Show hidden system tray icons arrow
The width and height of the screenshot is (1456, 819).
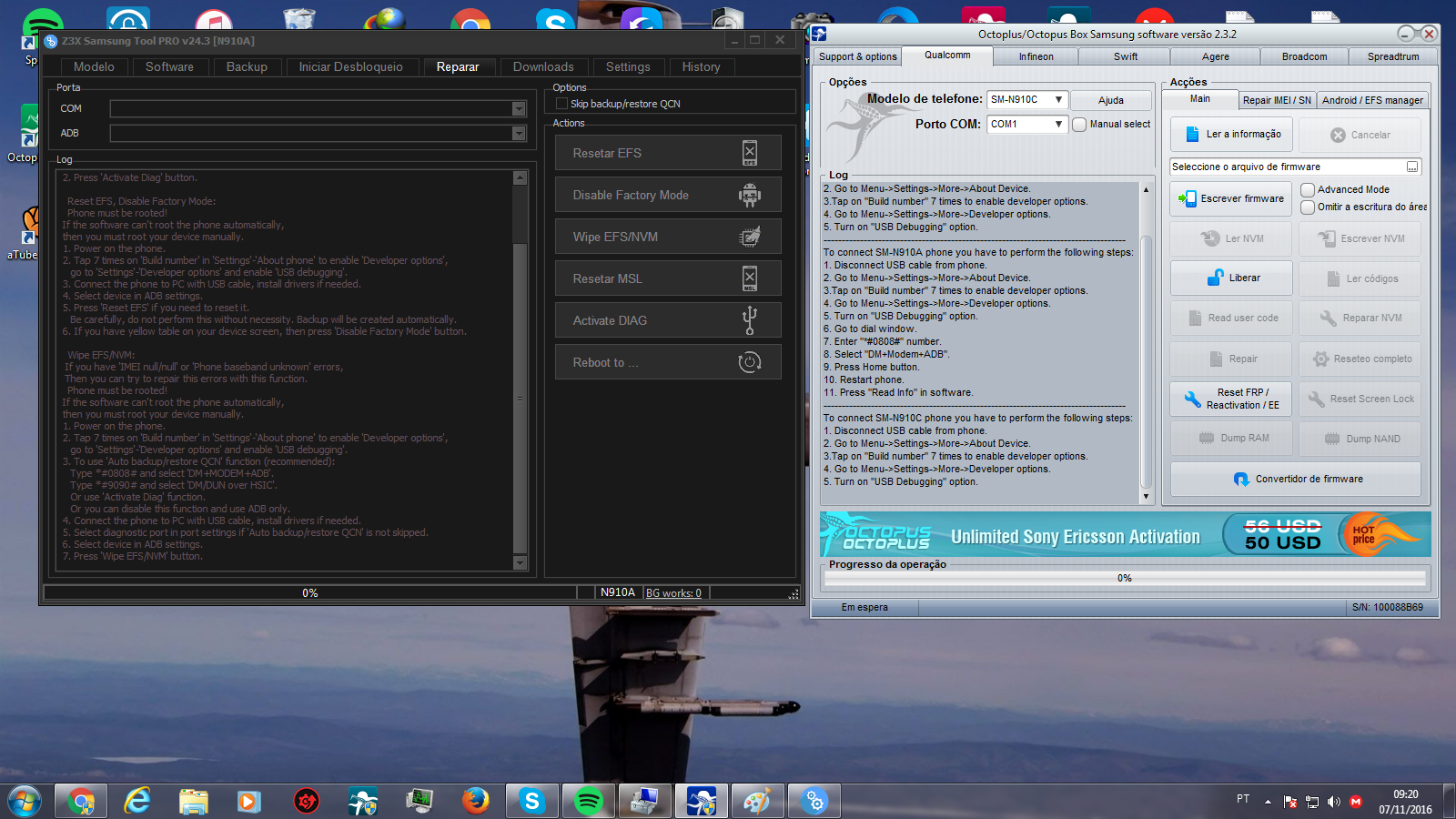coord(1268,802)
